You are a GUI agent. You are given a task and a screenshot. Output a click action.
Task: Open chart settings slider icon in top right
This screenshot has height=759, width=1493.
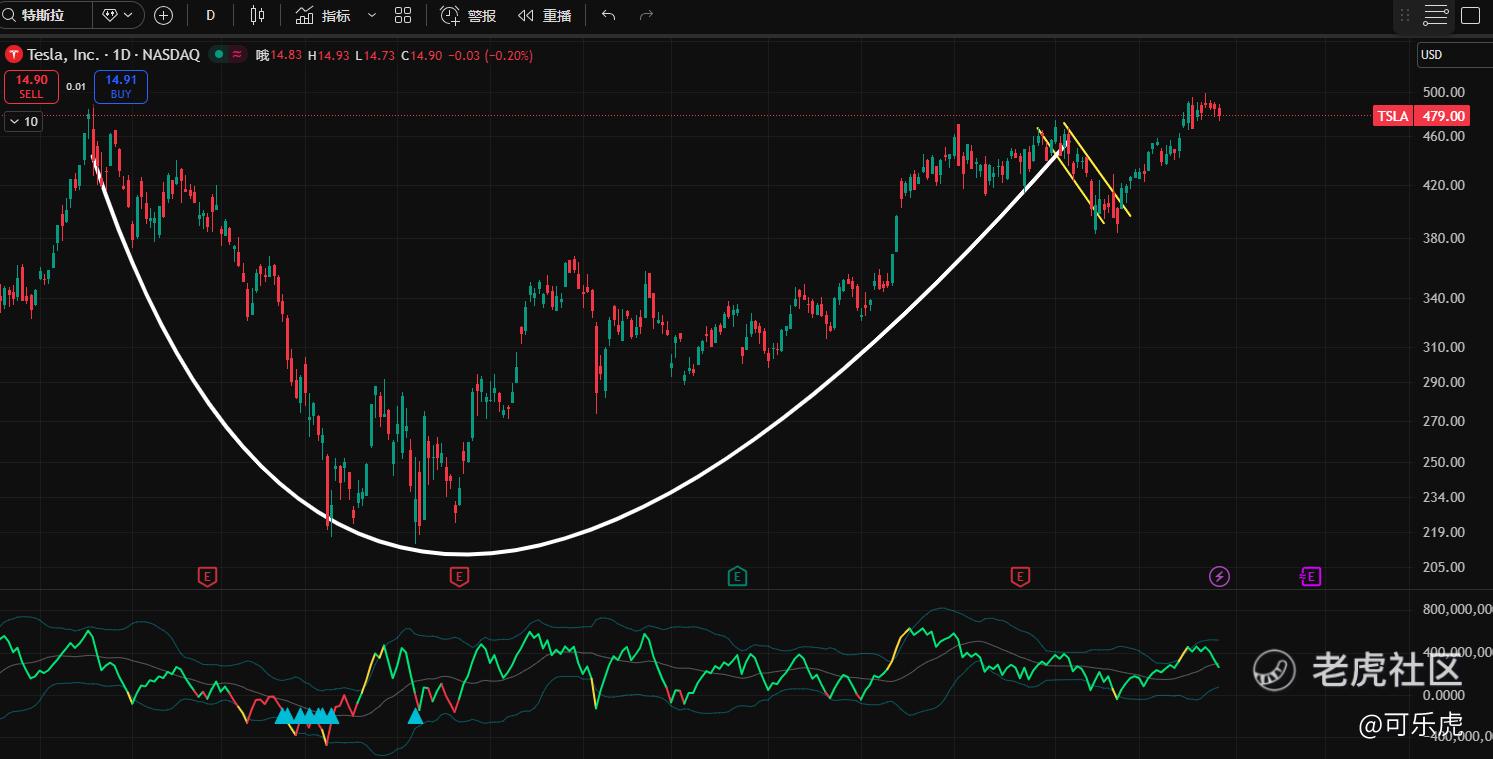click(1436, 15)
